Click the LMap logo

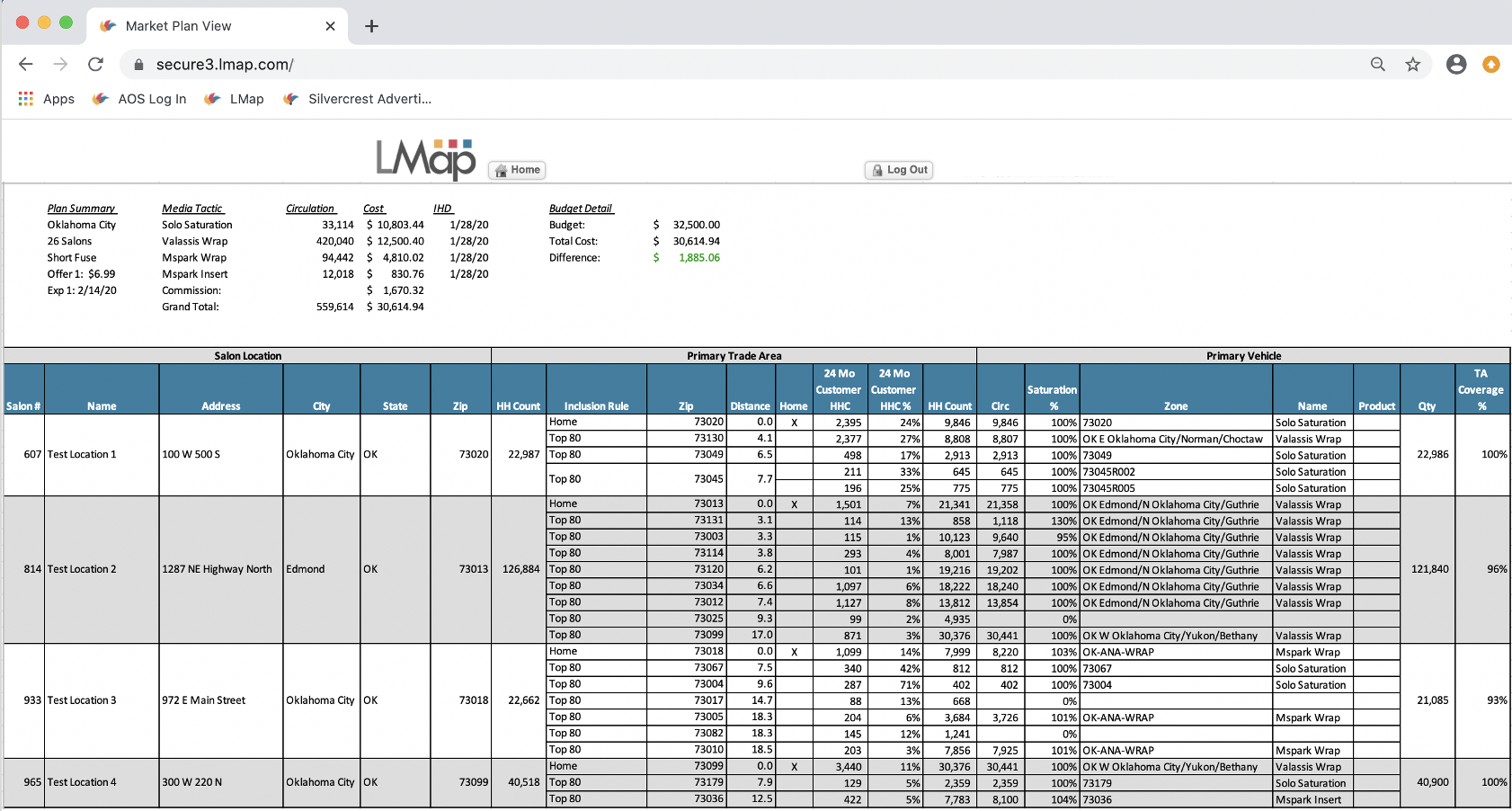426,158
